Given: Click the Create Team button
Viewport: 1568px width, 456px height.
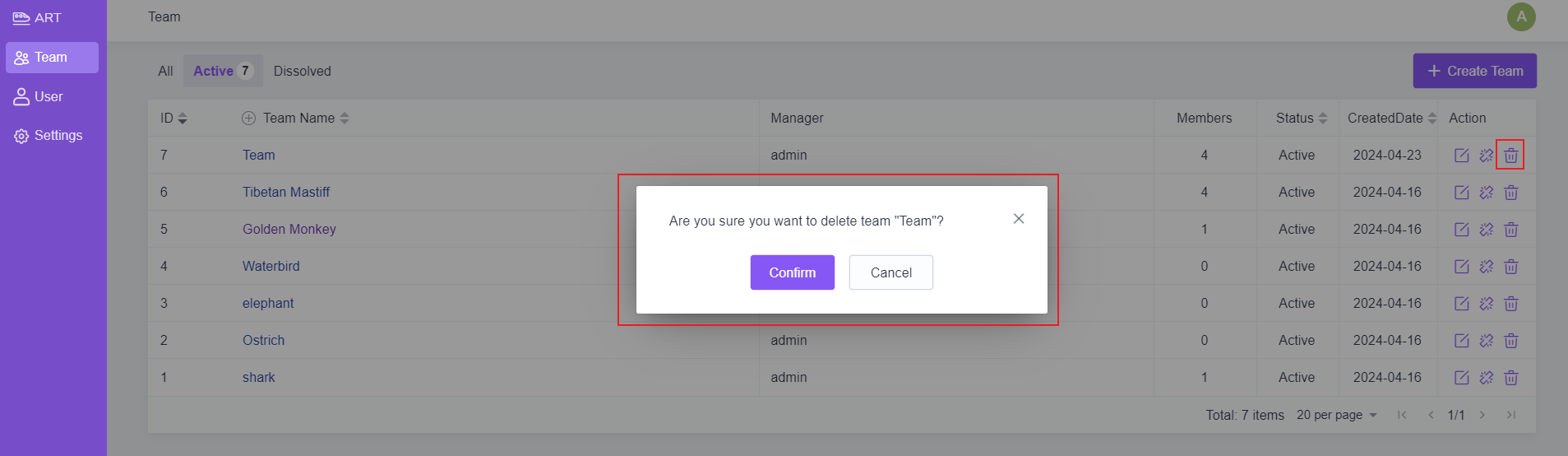Looking at the screenshot, I should (1474, 71).
